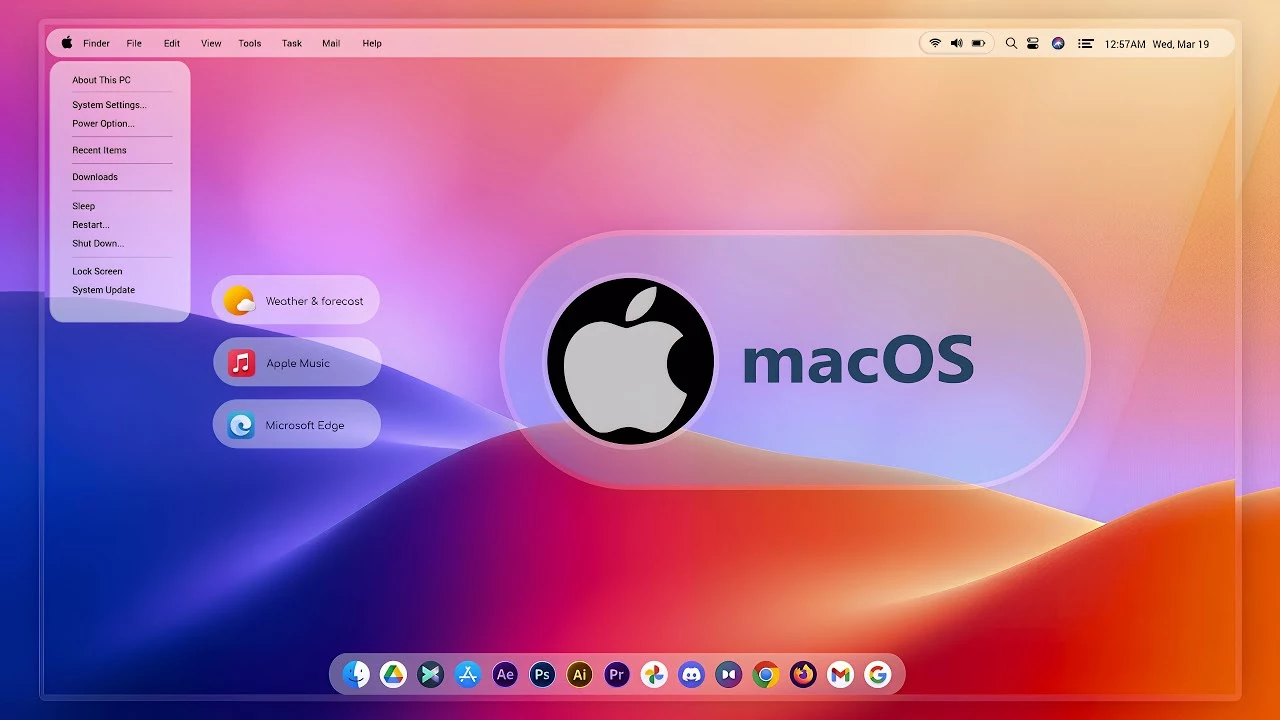
Task: Open the green X app in dock
Action: pyautogui.click(x=431, y=675)
